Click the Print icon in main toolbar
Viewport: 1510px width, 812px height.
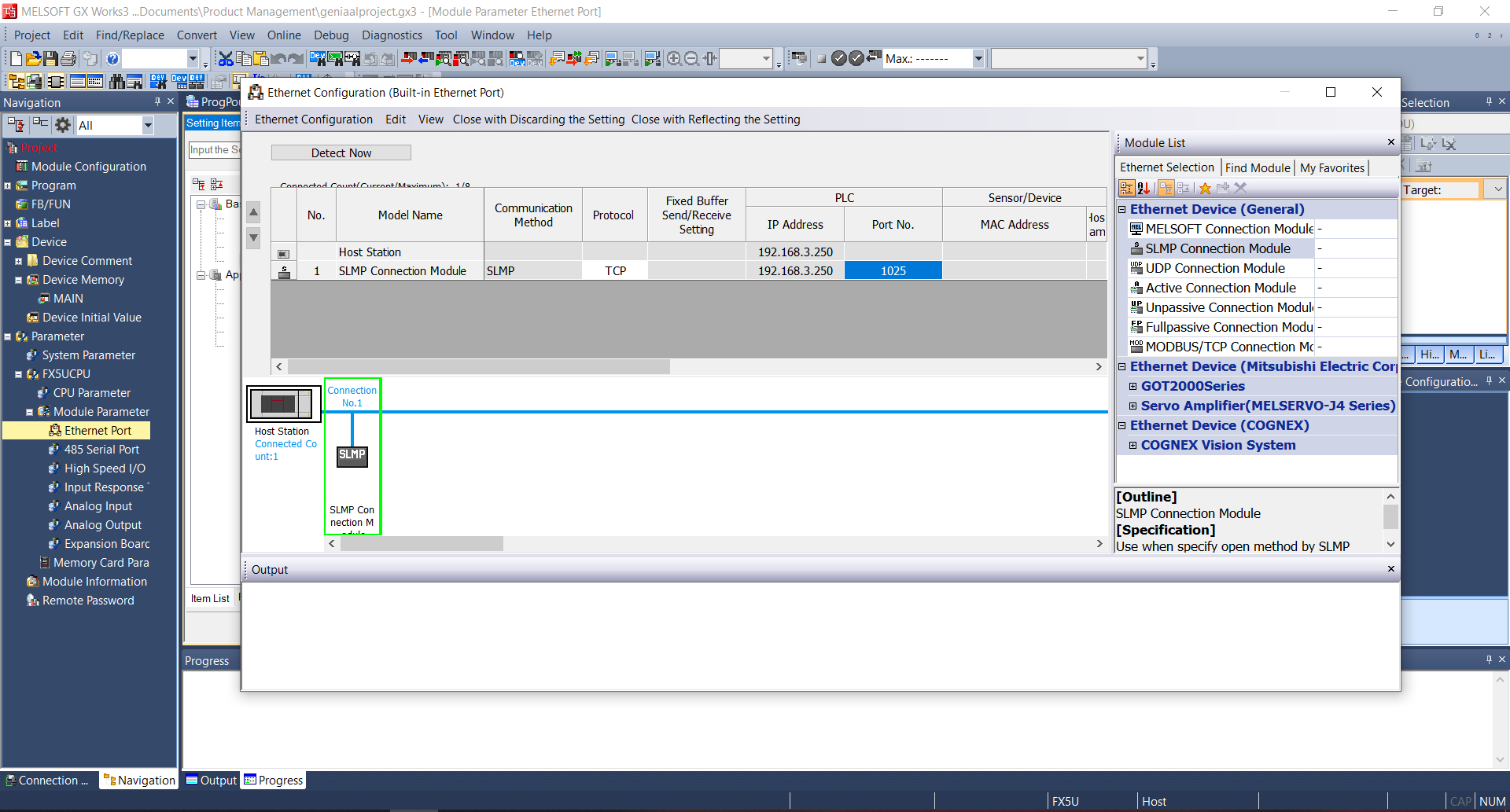68,59
